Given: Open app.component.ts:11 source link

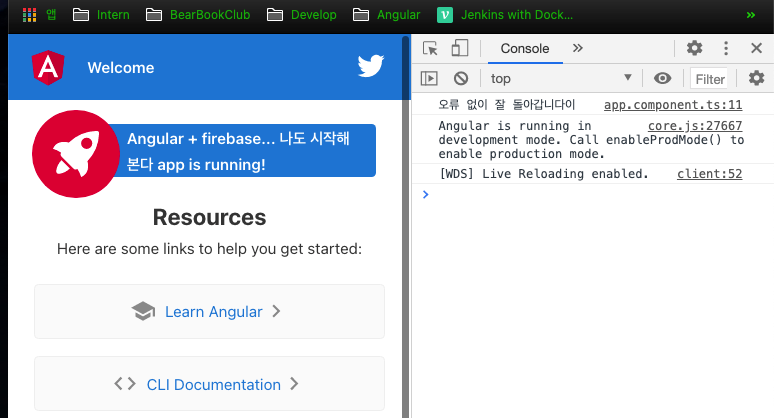Looking at the screenshot, I should 673,105.
